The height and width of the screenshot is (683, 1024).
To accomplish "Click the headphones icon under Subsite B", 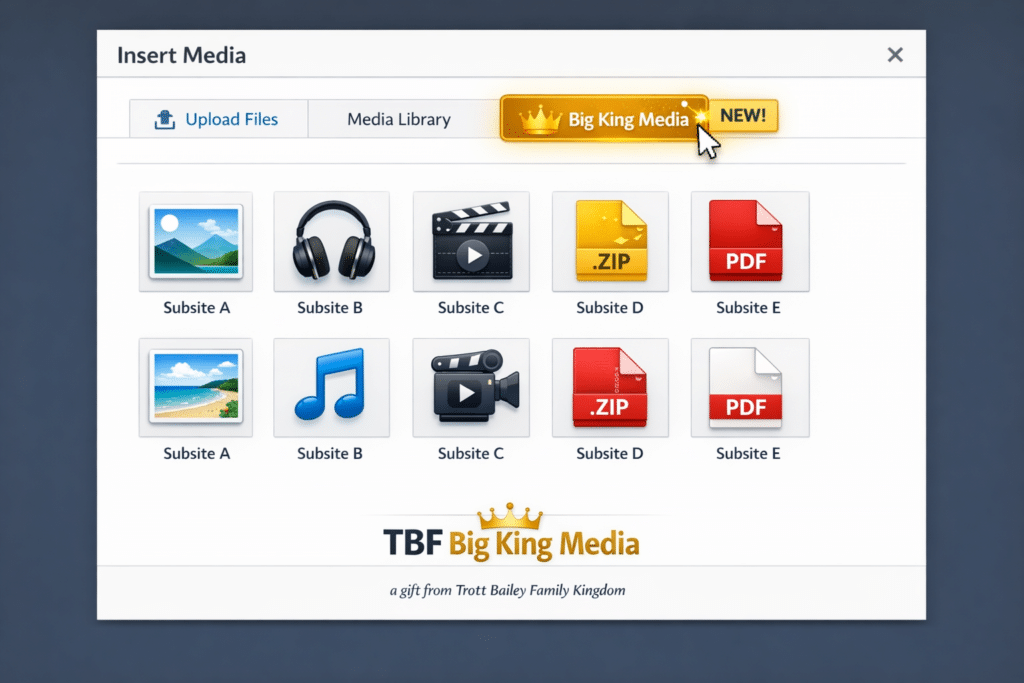I will coord(331,240).
